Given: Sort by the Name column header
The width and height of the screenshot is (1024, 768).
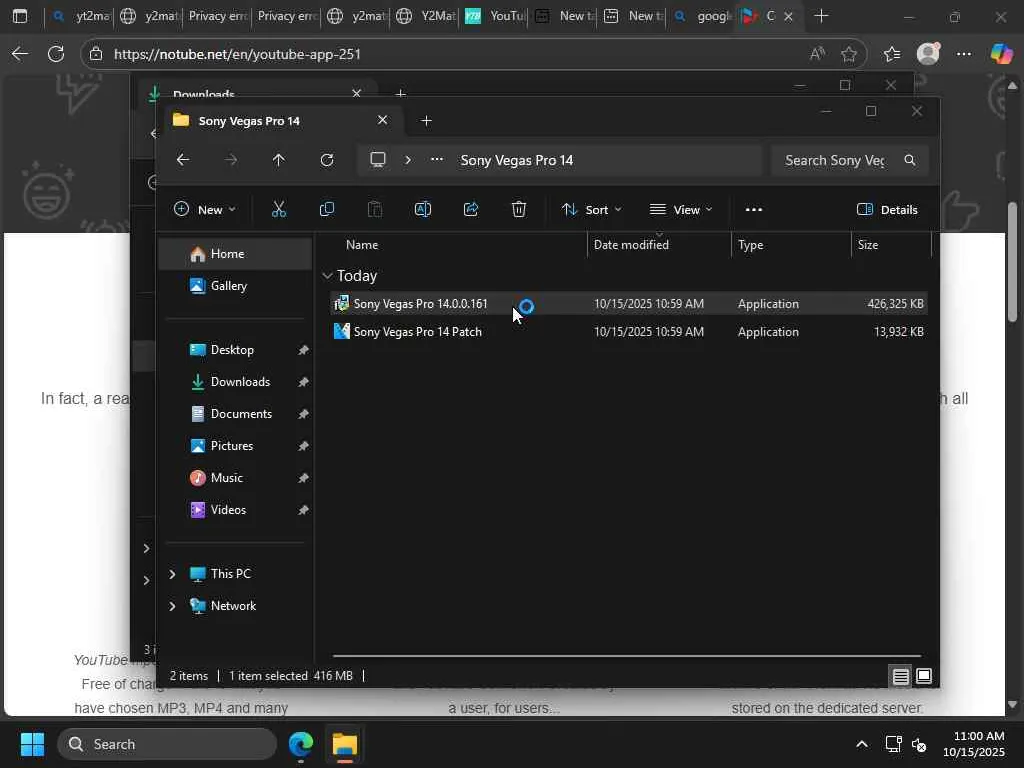Looking at the screenshot, I should (362, 245).
